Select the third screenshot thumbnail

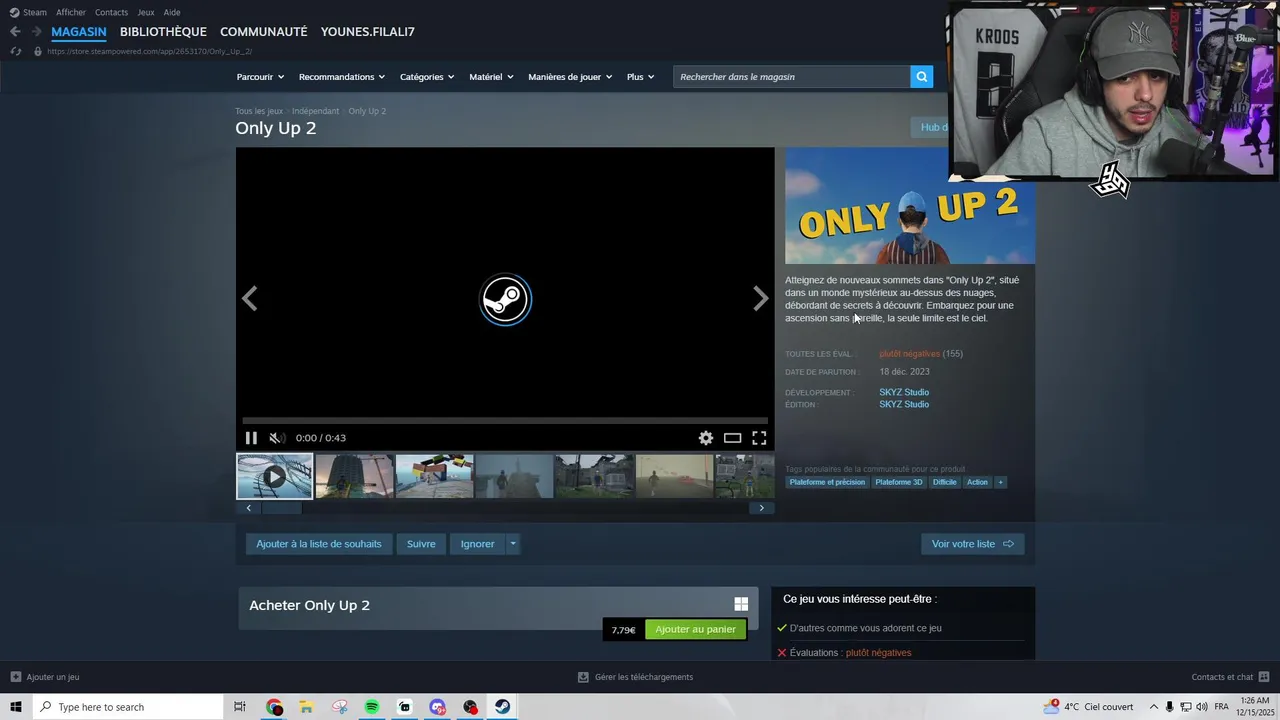tap(434, 476)
